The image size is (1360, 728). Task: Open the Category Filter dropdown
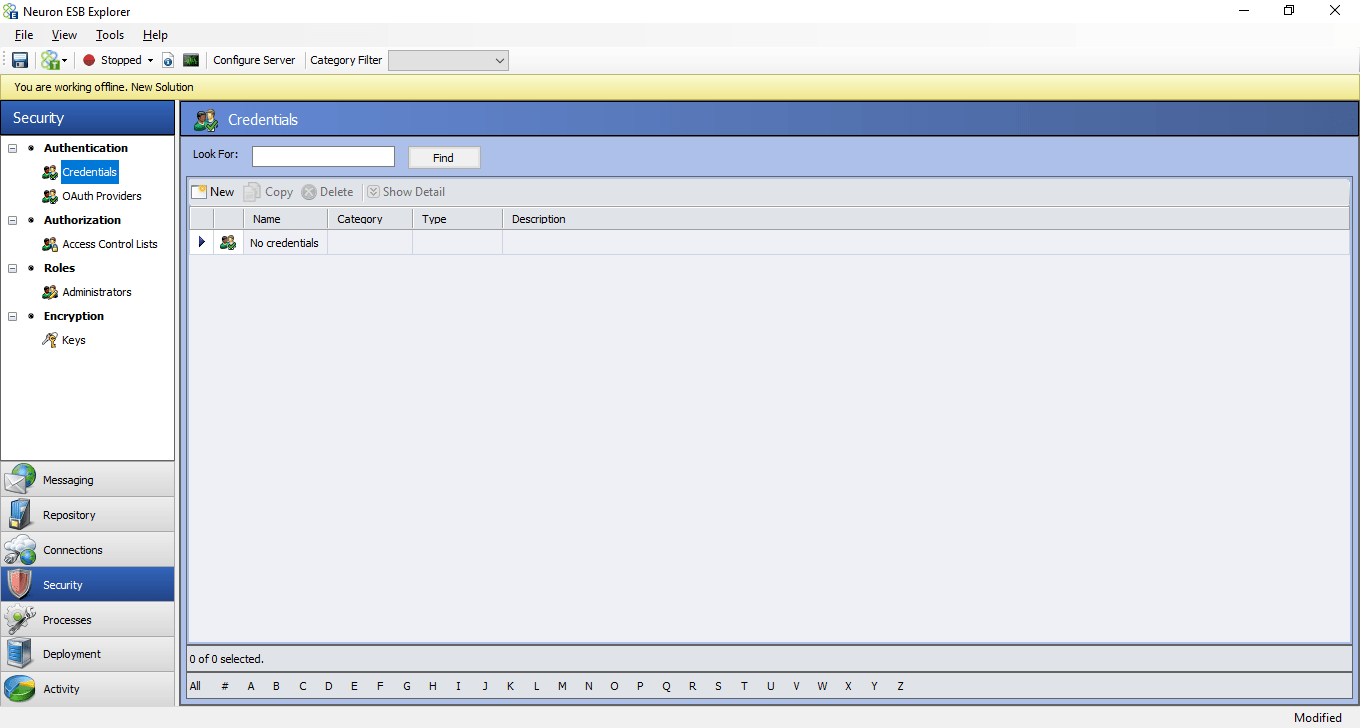click(x=448, y=60)
